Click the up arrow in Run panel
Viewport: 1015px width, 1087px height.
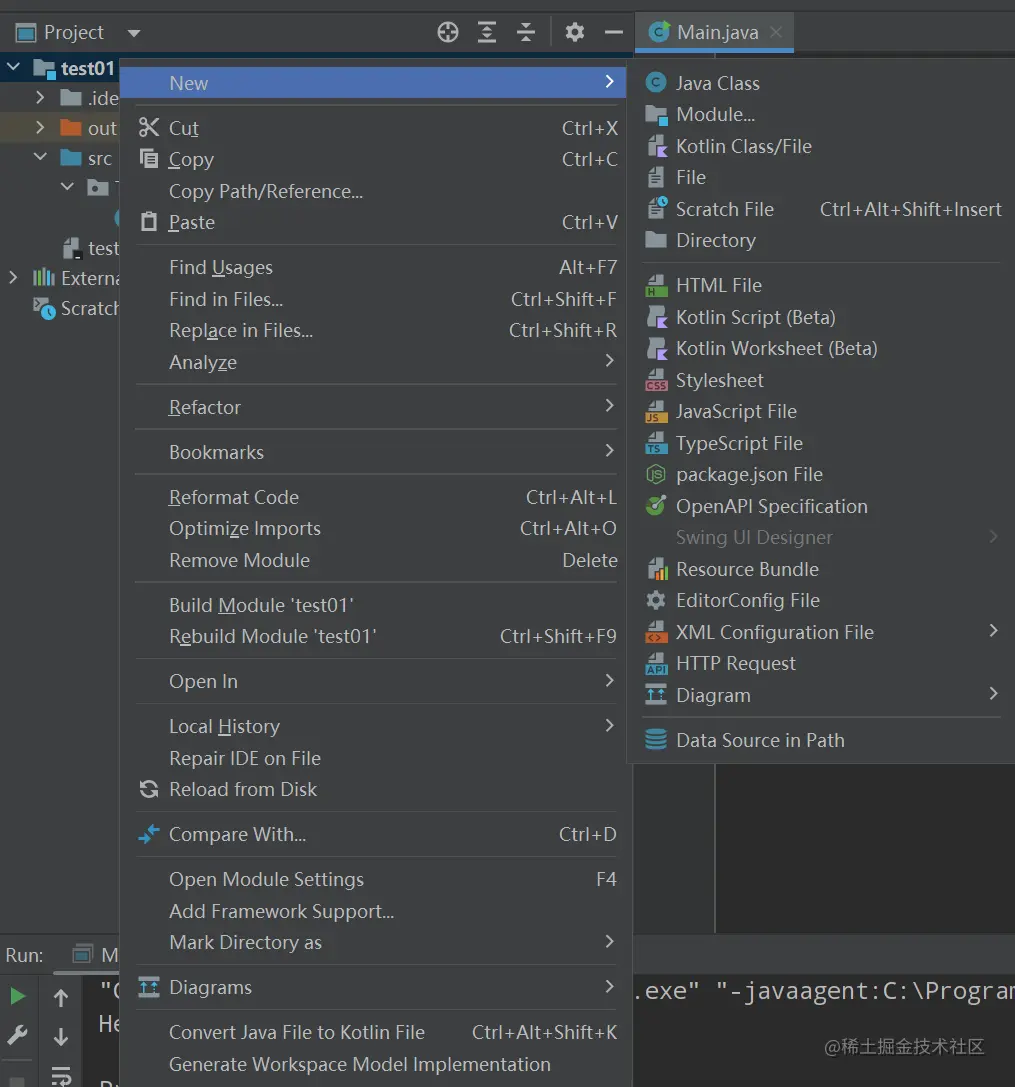click(x=61, y=998)
